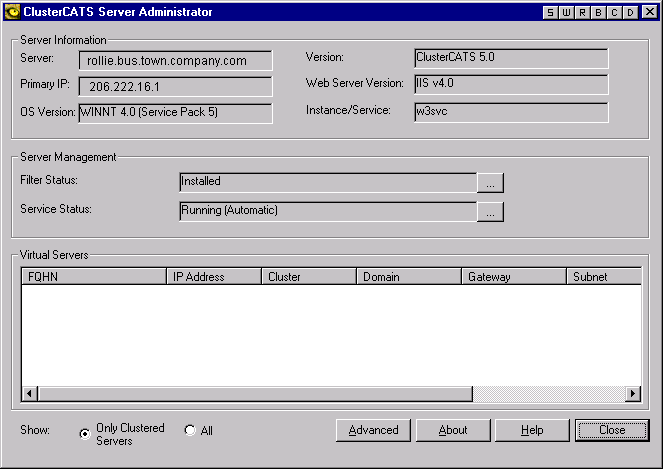Open Service Status options with ellipsis button
The image size is (663, 469).
(490, 211)
